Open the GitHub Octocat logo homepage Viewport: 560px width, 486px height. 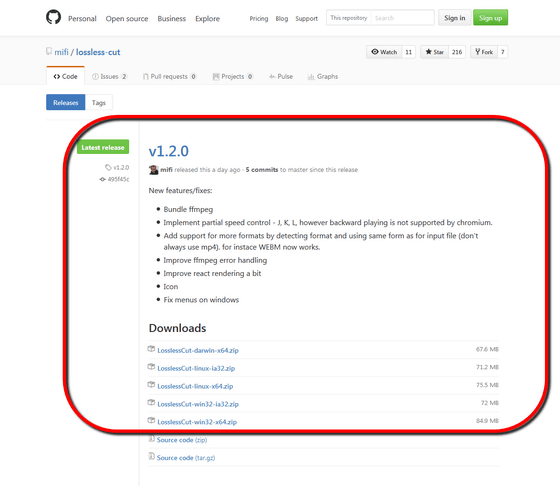[54, 17]
